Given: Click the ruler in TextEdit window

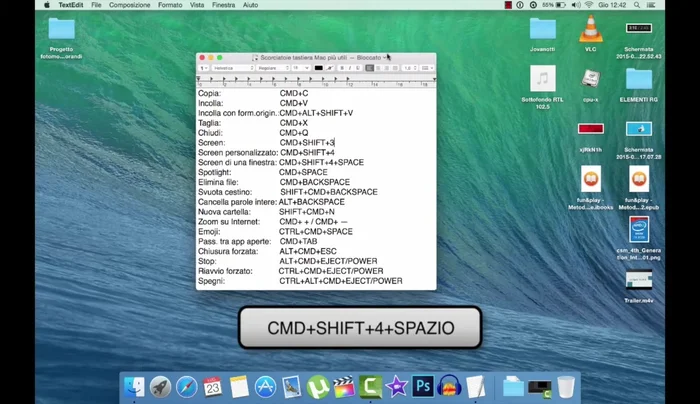Looking at the screenshot, I should point(316,81).
